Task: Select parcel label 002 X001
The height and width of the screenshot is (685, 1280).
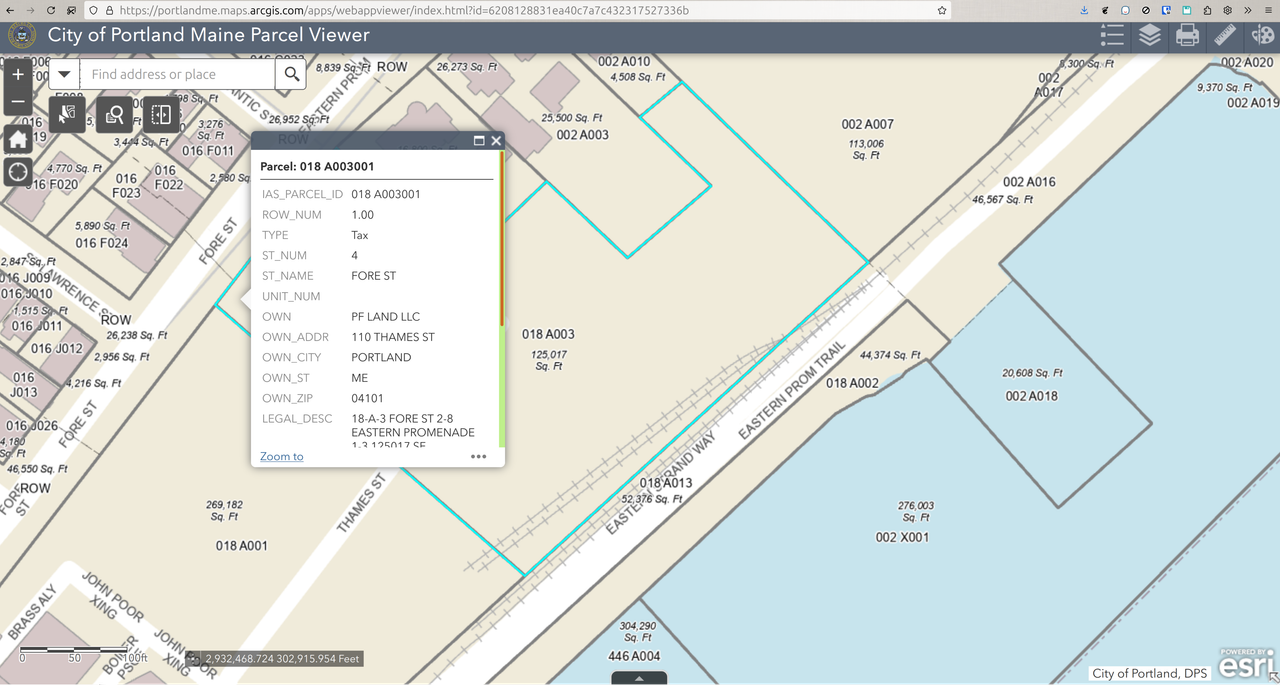Action: pyautogui.click(x=902, y=537)
